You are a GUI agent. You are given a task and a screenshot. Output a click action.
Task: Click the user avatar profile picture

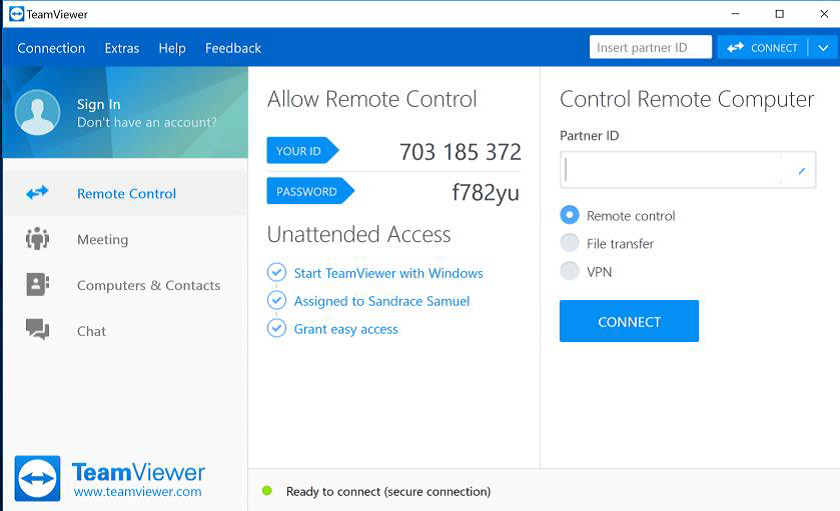pos(38,112)
